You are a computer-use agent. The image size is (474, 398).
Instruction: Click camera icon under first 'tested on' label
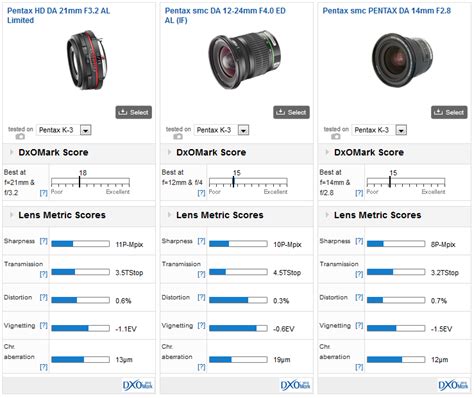pos(20,136)
